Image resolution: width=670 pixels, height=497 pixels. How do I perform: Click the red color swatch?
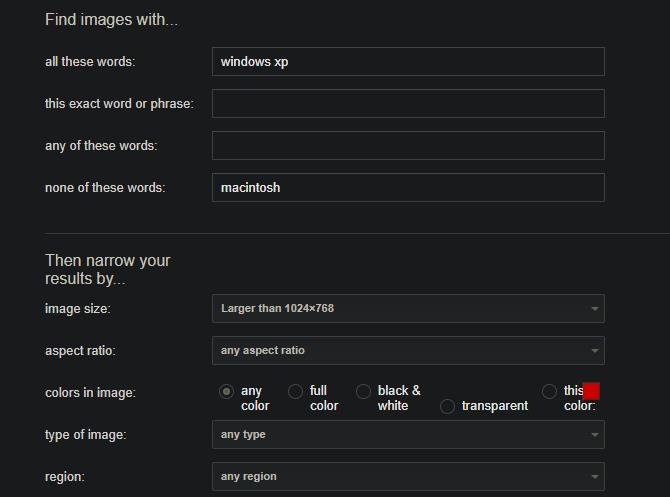[x=591, y=391]
